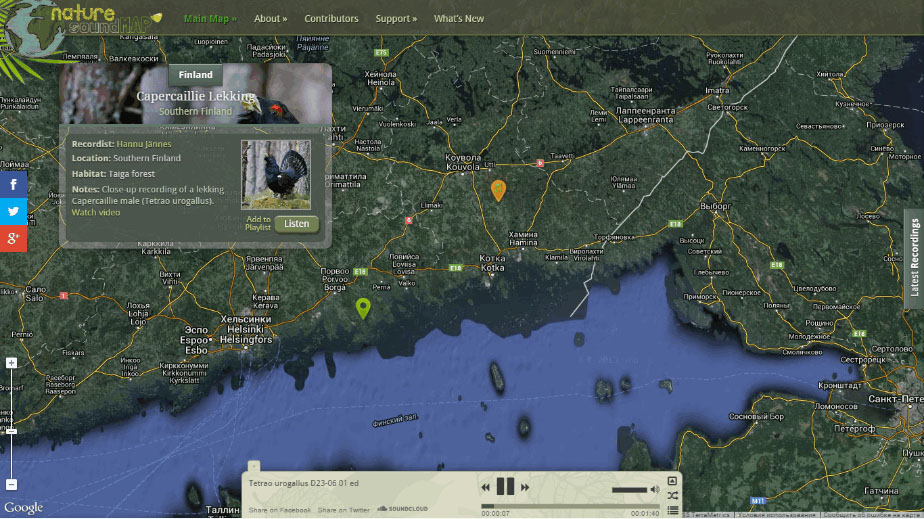Toggle shuffle playback icon
Image resolution: width=924 pixels, height=519 pixels.
point(672,495)
